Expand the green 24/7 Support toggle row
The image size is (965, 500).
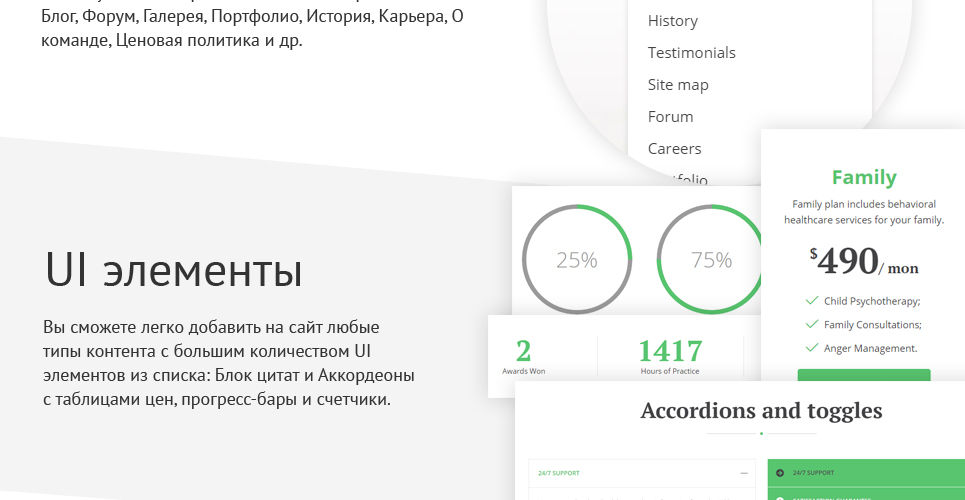click(x=866, y=473)
